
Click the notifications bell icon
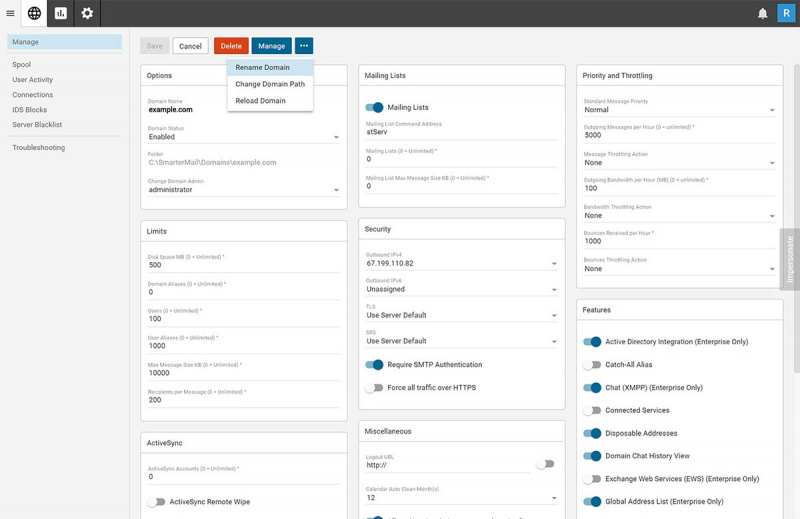coord(762,13)
